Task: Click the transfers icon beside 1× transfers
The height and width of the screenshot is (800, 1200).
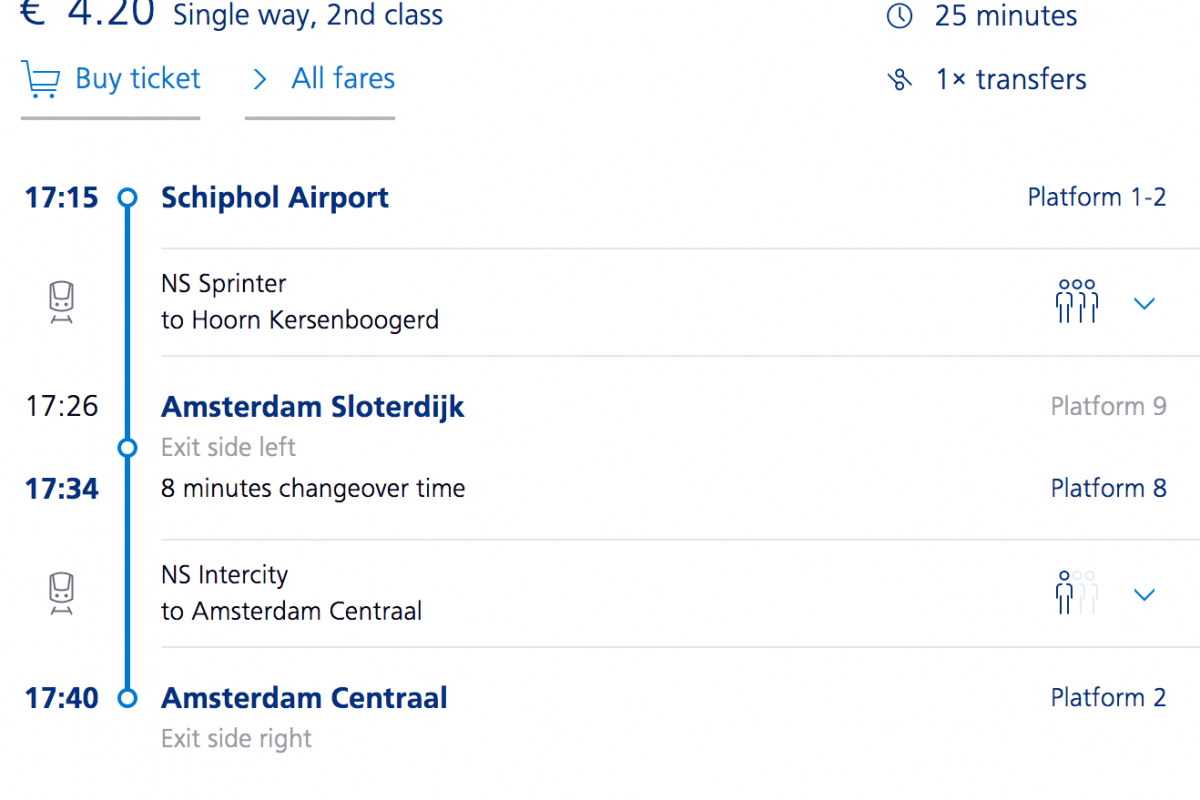Action: coord(900,80)
